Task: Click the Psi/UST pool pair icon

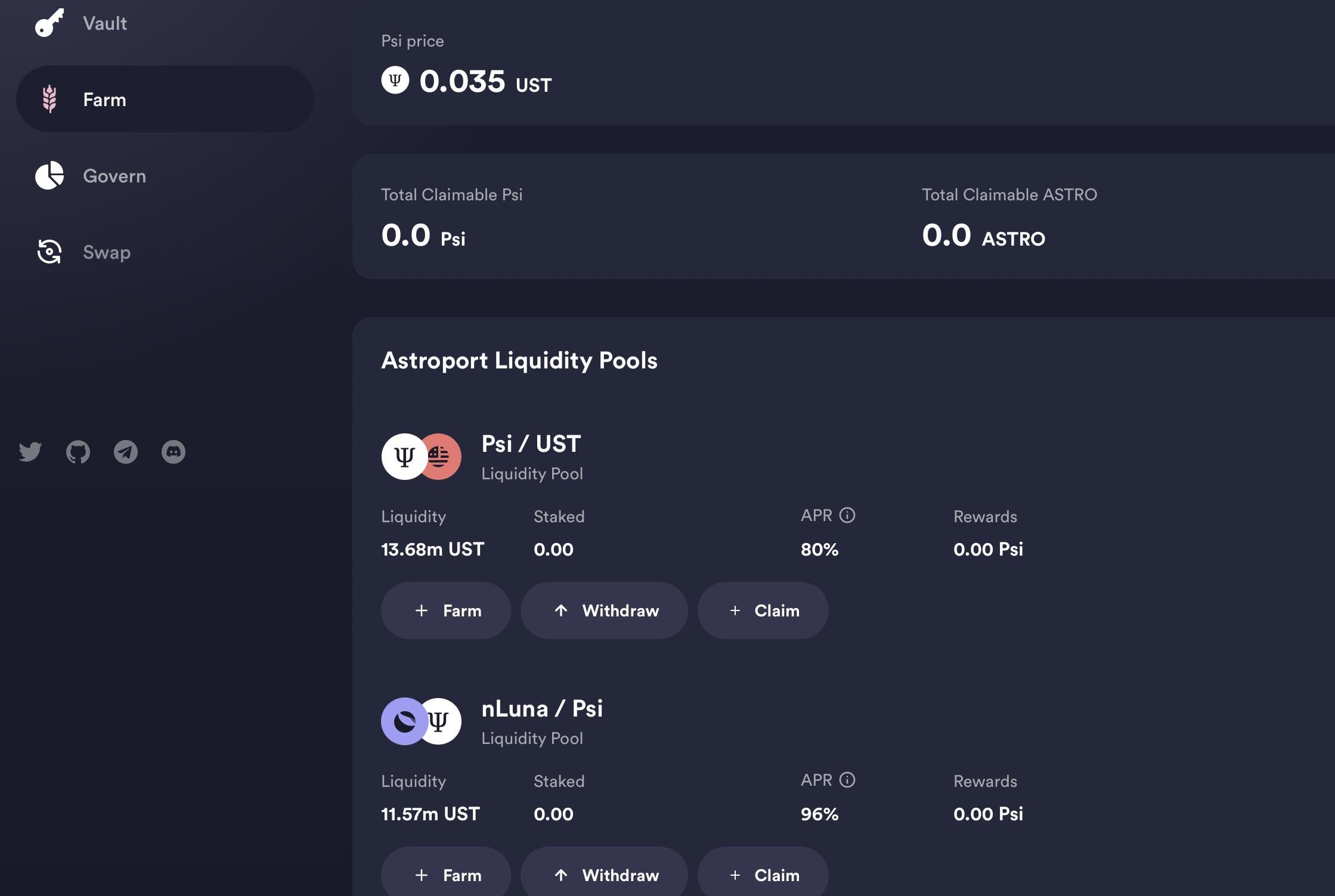Action: pos(422,457)
